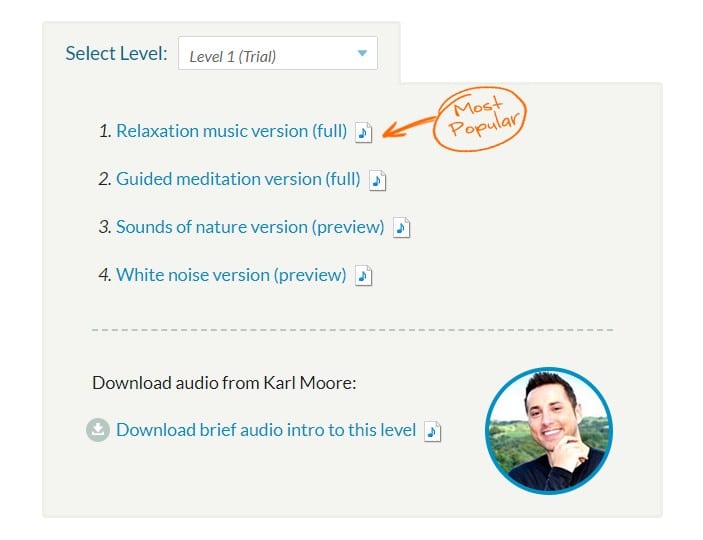Click the Level 1 (Trial) text in combo box
703x540 pixels.
[232, 57]
